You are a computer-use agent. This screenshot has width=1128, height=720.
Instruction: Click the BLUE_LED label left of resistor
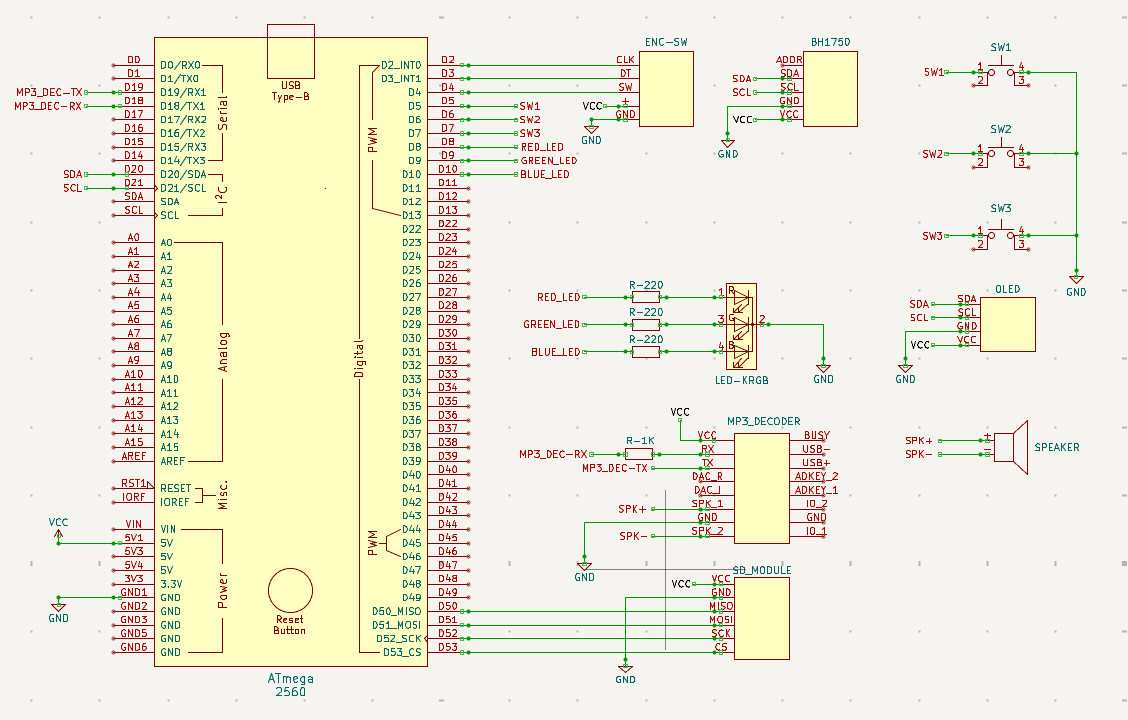tap(555, 352)
